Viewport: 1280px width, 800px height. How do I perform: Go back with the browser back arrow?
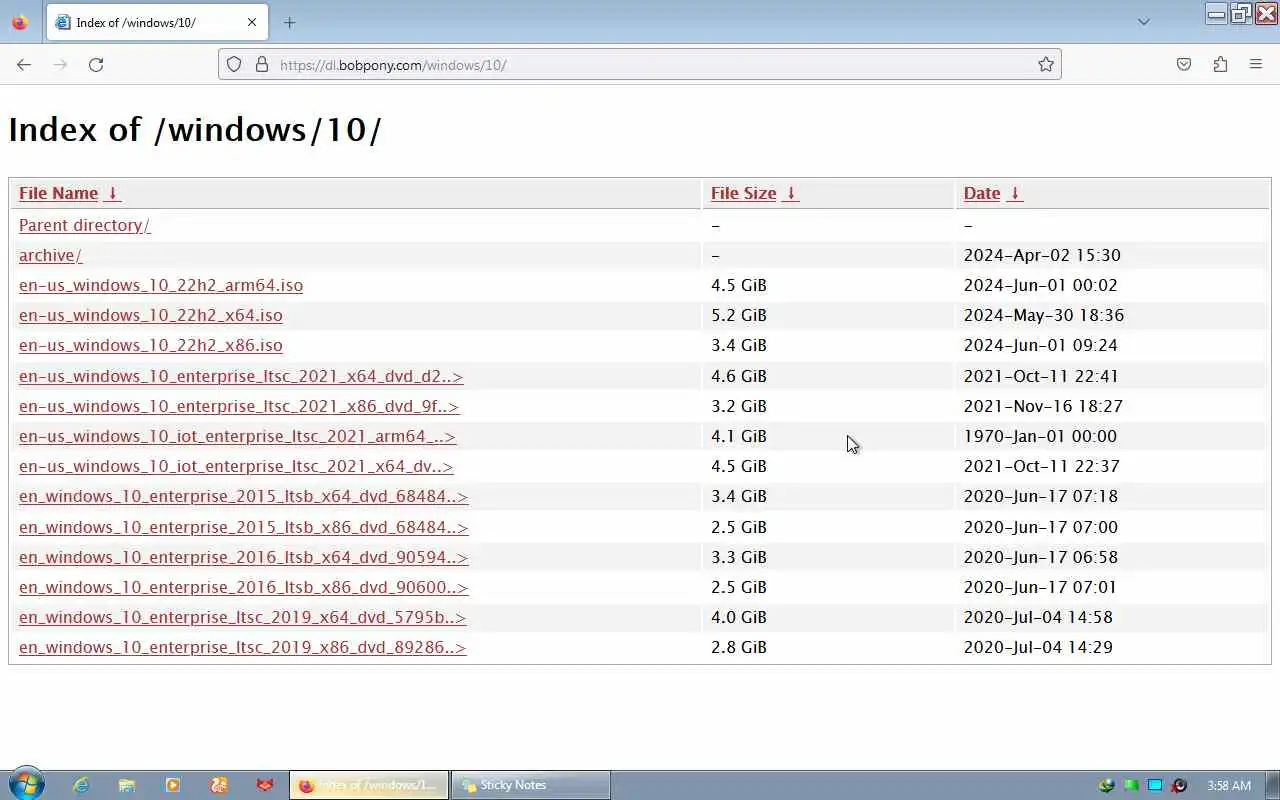point(24,64)
